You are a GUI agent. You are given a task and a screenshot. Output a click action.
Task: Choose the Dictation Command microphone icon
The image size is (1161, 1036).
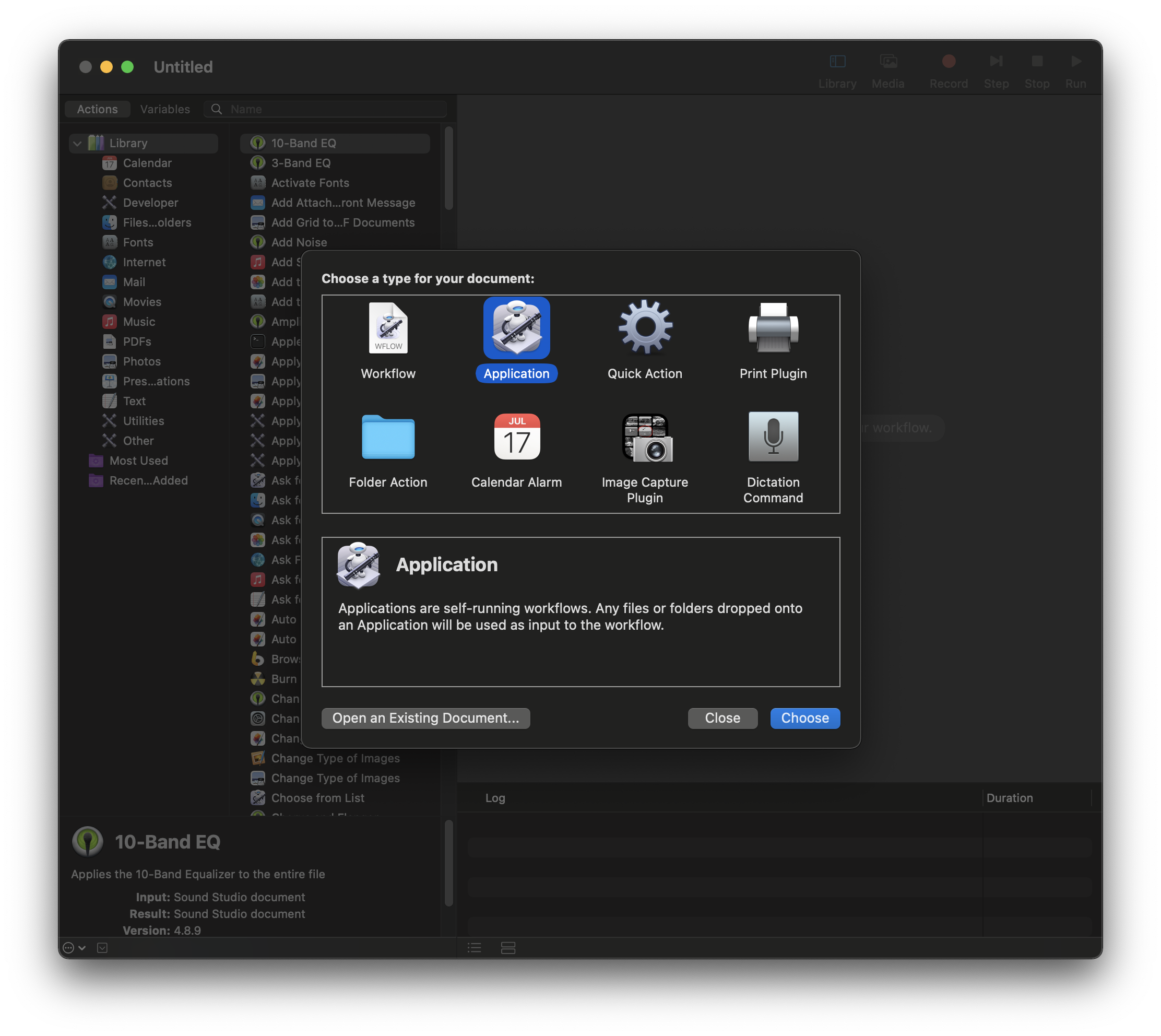click(x=773, y=437)
